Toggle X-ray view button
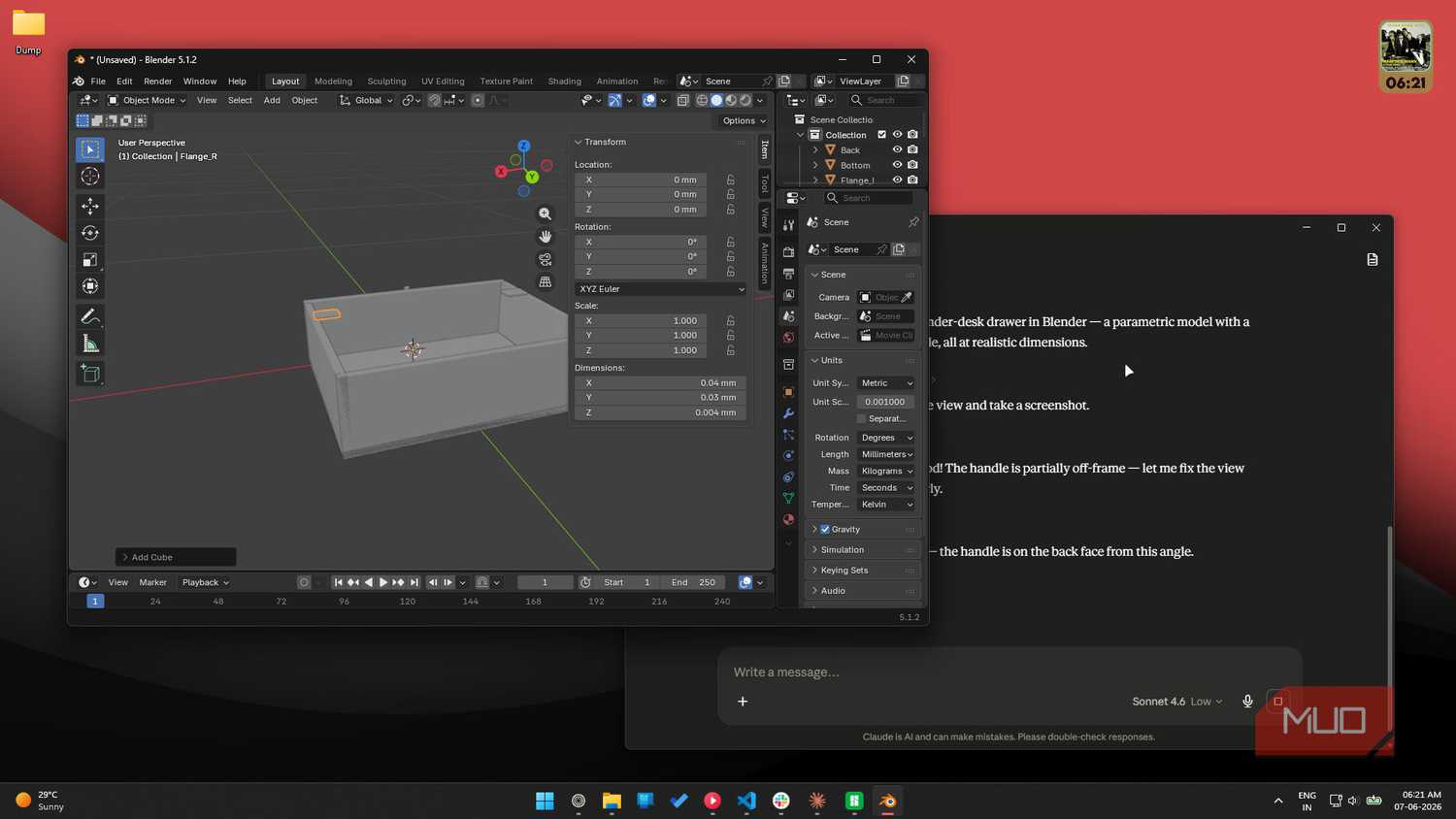1456x819 pixels. click(683, 100)
